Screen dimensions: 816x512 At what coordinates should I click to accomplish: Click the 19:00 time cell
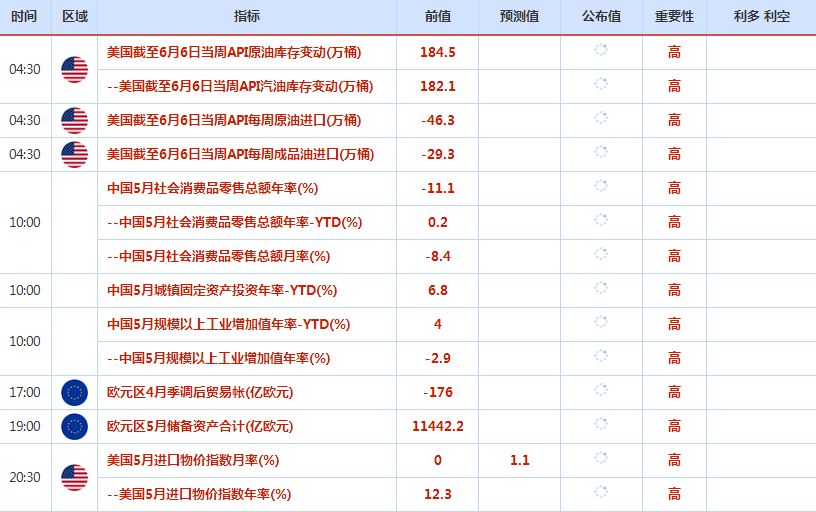pyautogui.click(x=25, y=427)
